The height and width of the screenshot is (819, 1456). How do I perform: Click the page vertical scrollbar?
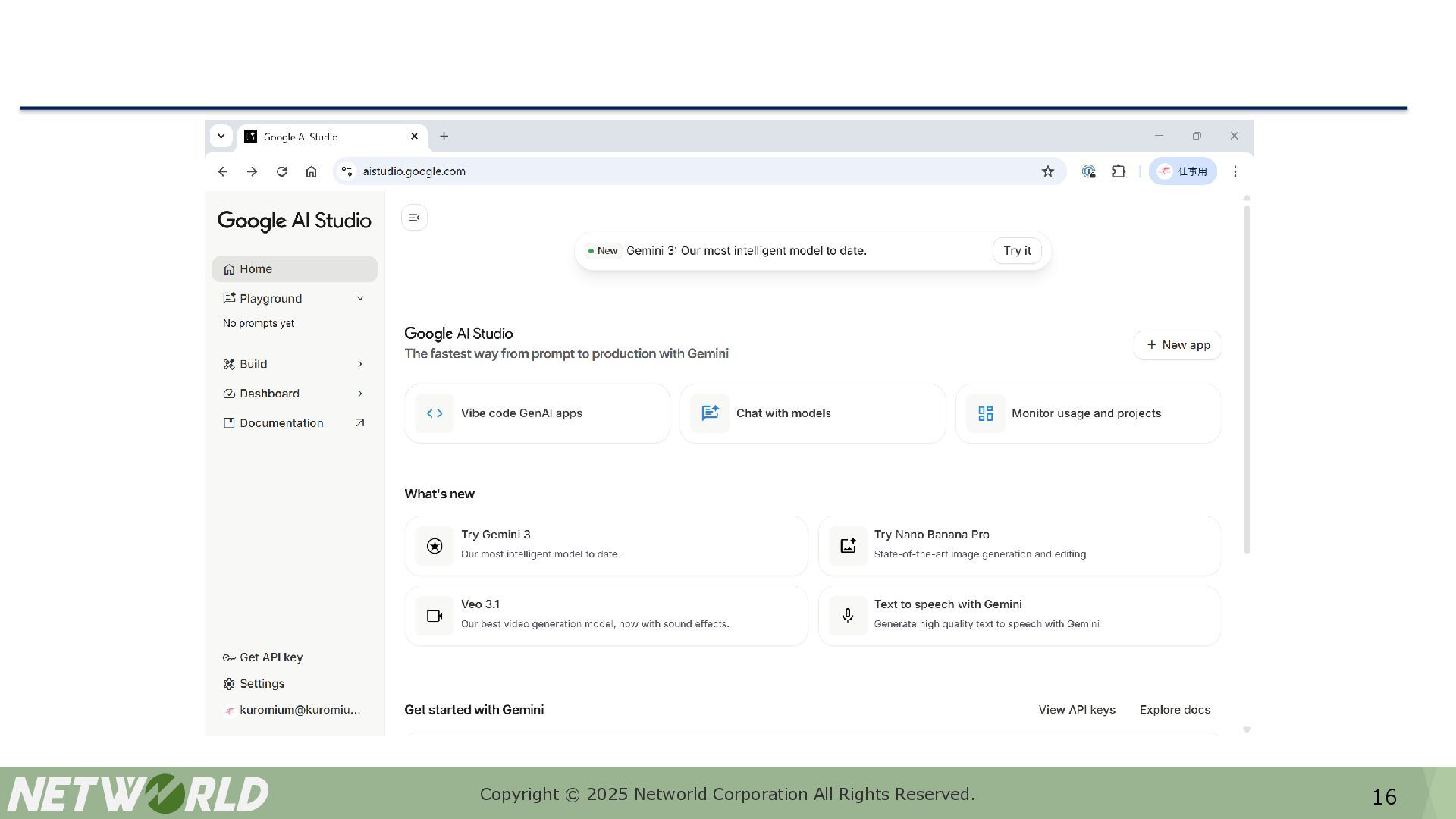1247,379
